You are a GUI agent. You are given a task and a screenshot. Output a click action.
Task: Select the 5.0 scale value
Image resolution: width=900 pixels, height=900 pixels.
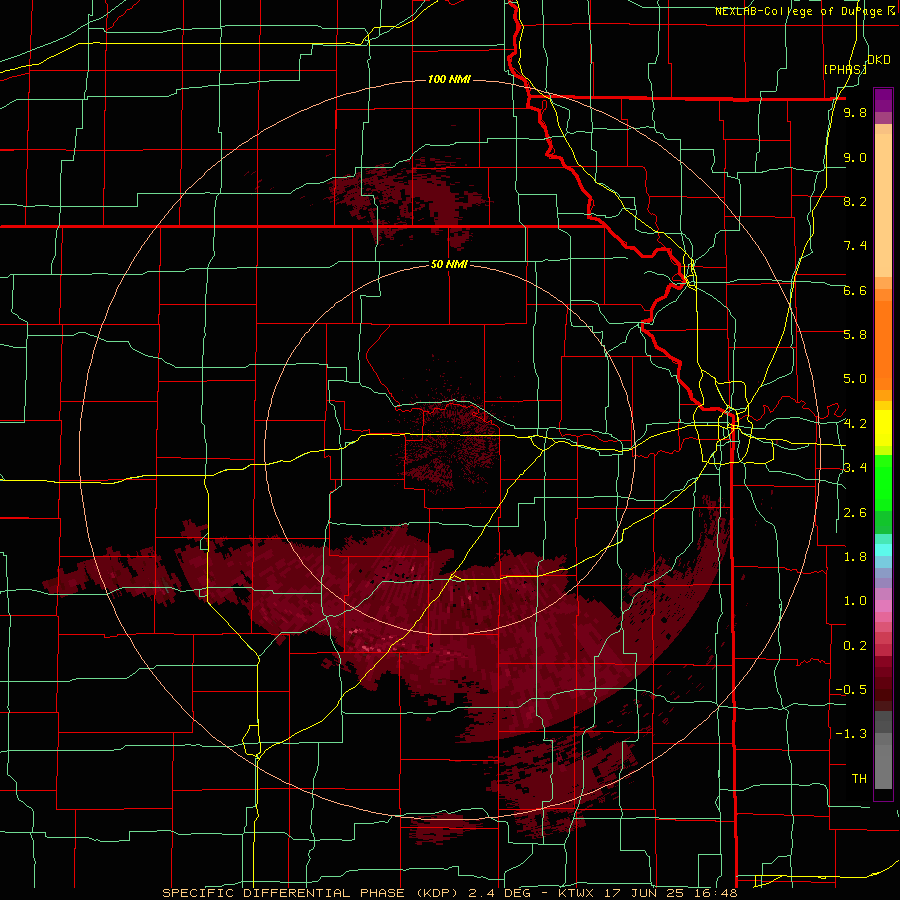855,379
